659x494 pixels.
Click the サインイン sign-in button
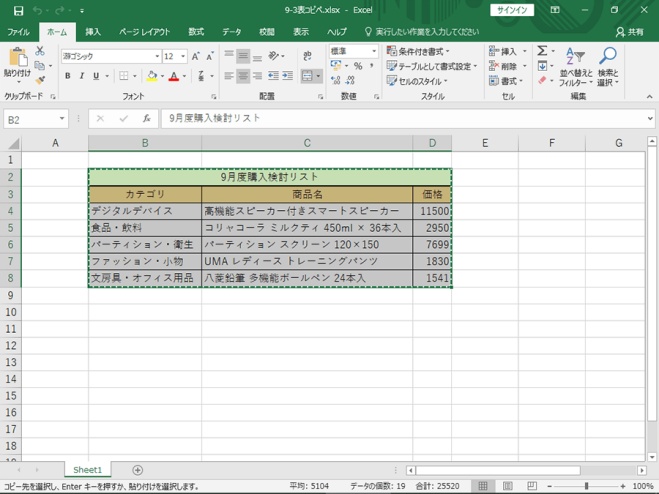(x=512, y=10)
